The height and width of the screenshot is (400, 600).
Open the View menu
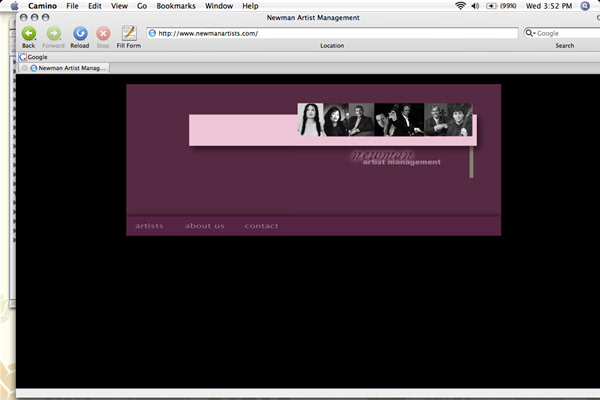click(119, 6)
